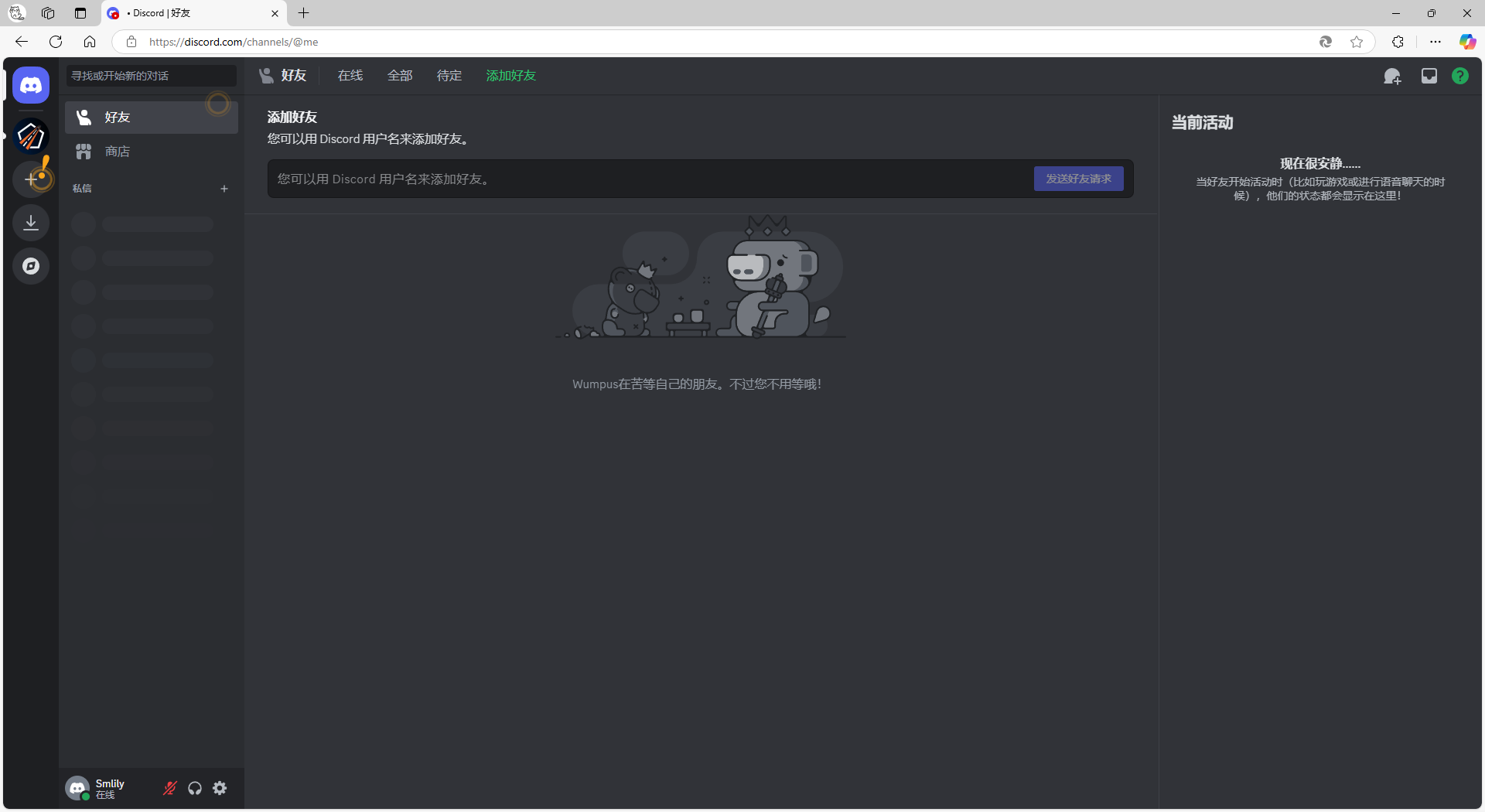Open the server with striped logo
The image size is (1485, 812).
pos(31,136)
